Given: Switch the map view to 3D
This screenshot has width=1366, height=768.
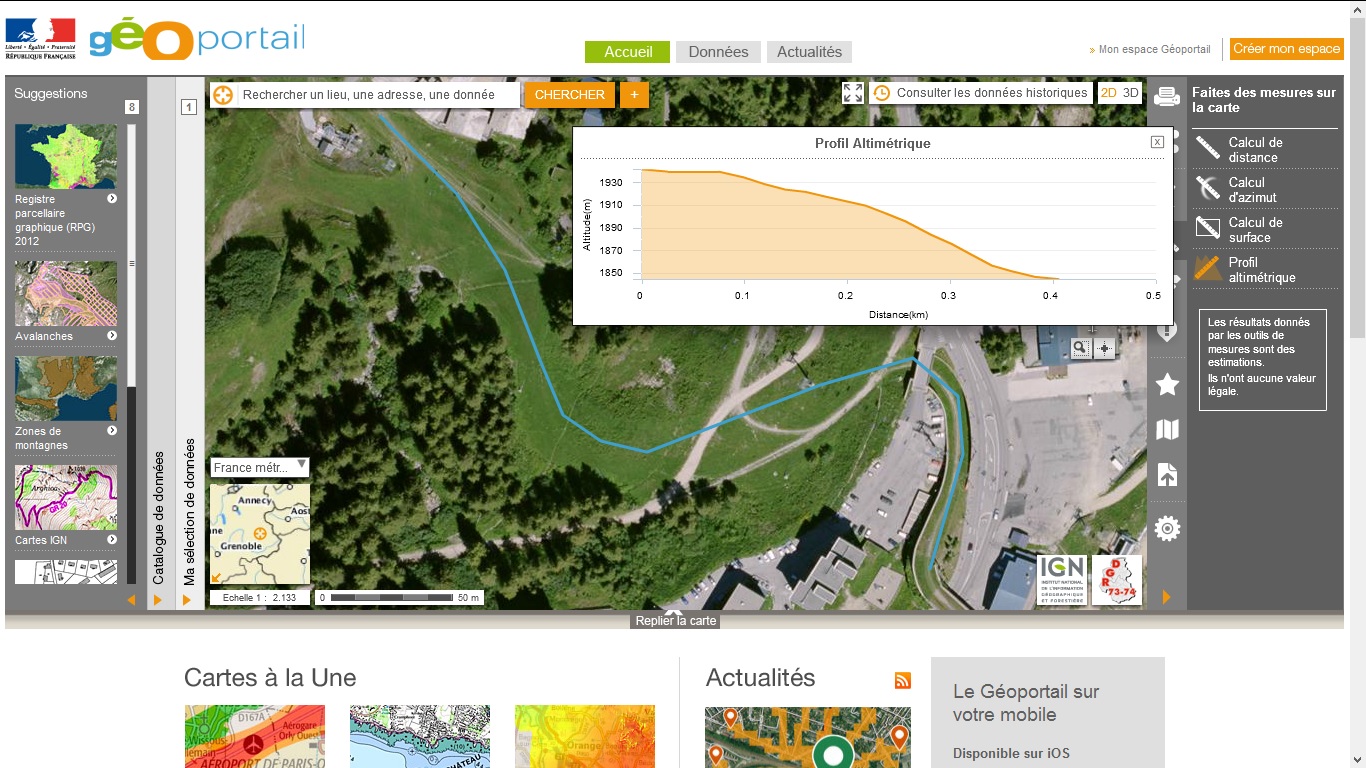Looking at the screenshot, I should [1131, 93].
